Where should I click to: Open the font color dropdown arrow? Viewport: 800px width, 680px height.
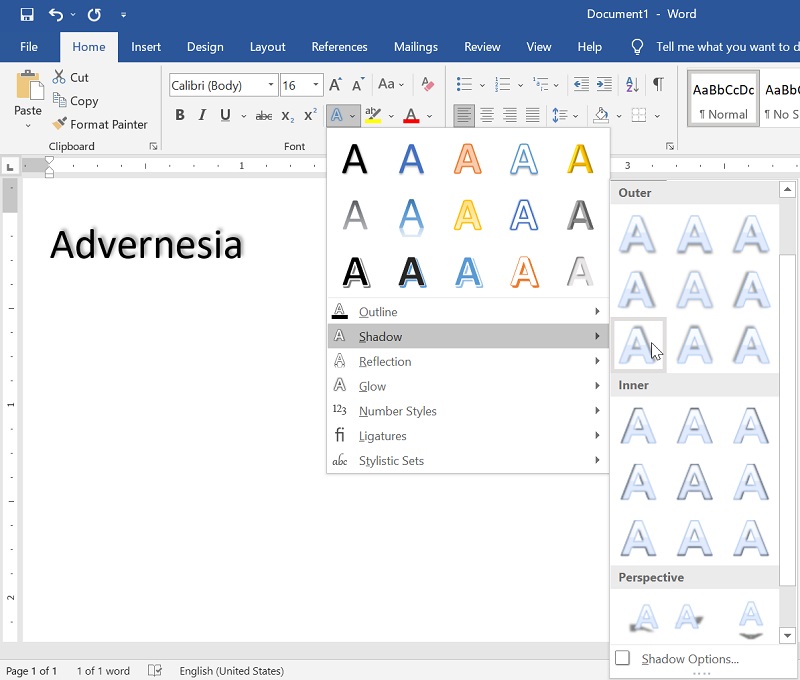430,116
